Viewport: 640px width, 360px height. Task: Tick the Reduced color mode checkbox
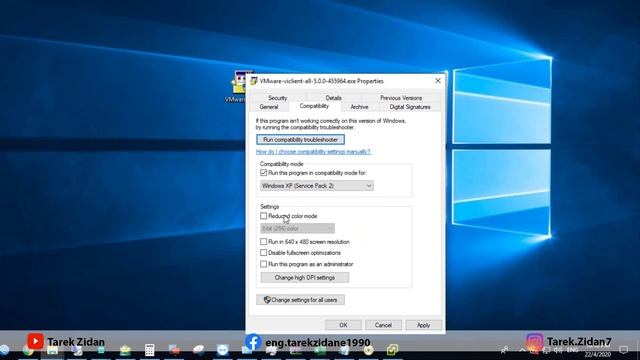click(x=264, y=216)
